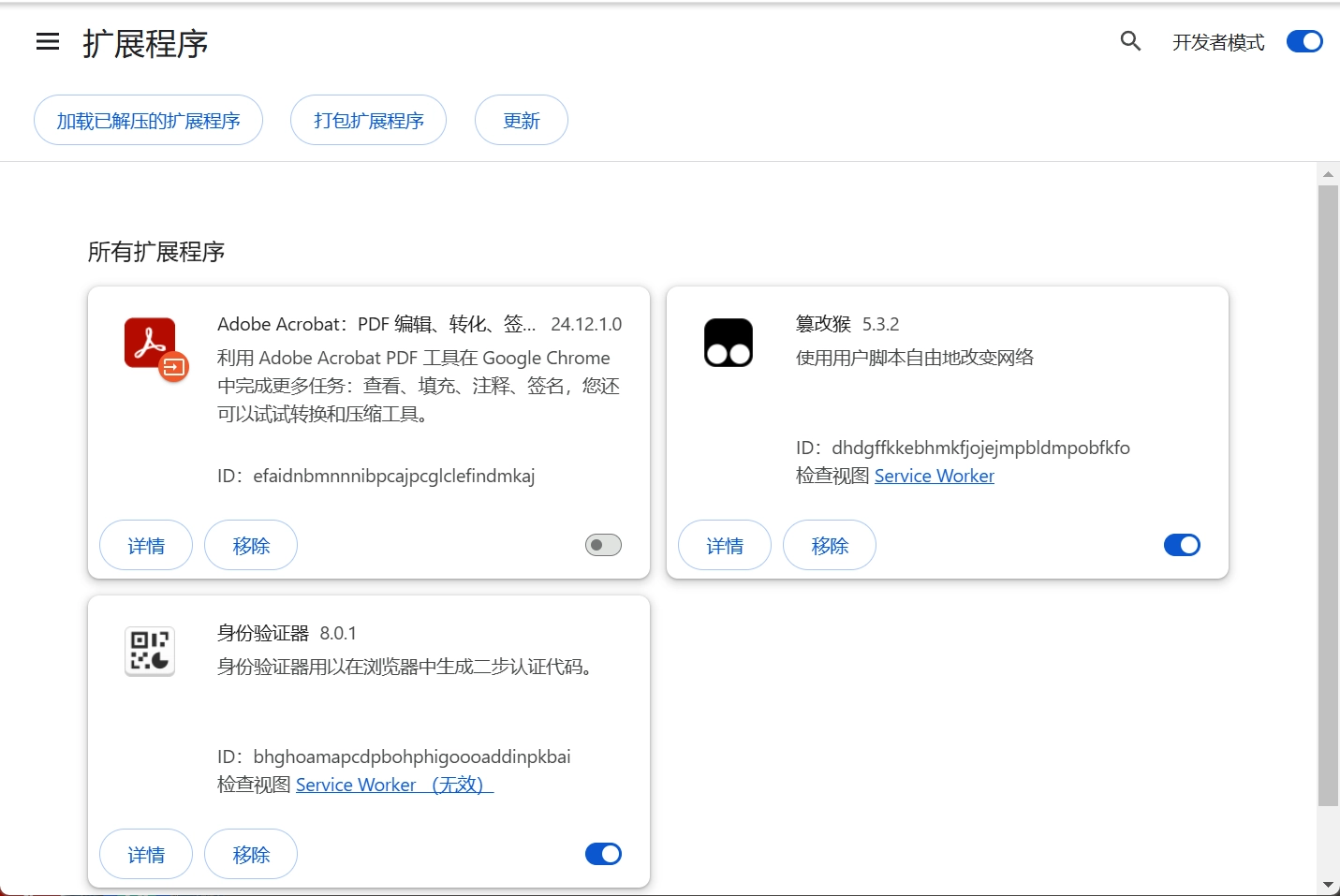This screenshot has height=896, width=1340.
Task: Disable the 身份验证器 extension toggle
Action: 603,854
